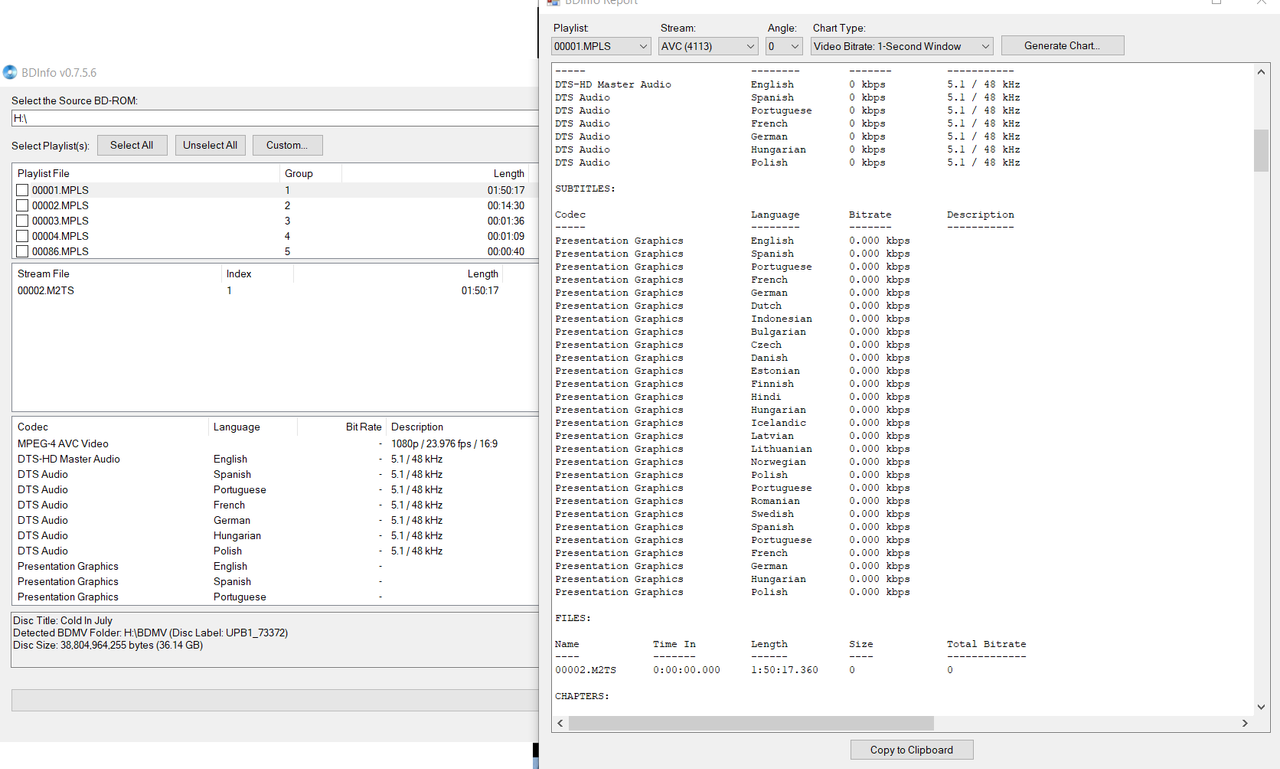Click Indonesian subtitle line in report
1280x769 pixels.
pos(732,319)
